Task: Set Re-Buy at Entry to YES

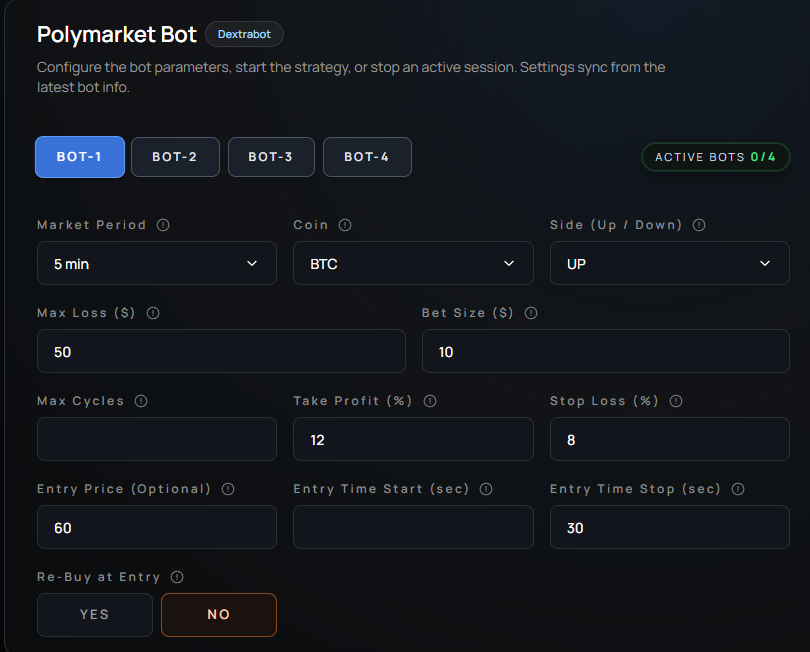Action: click(x=95, y=615)
